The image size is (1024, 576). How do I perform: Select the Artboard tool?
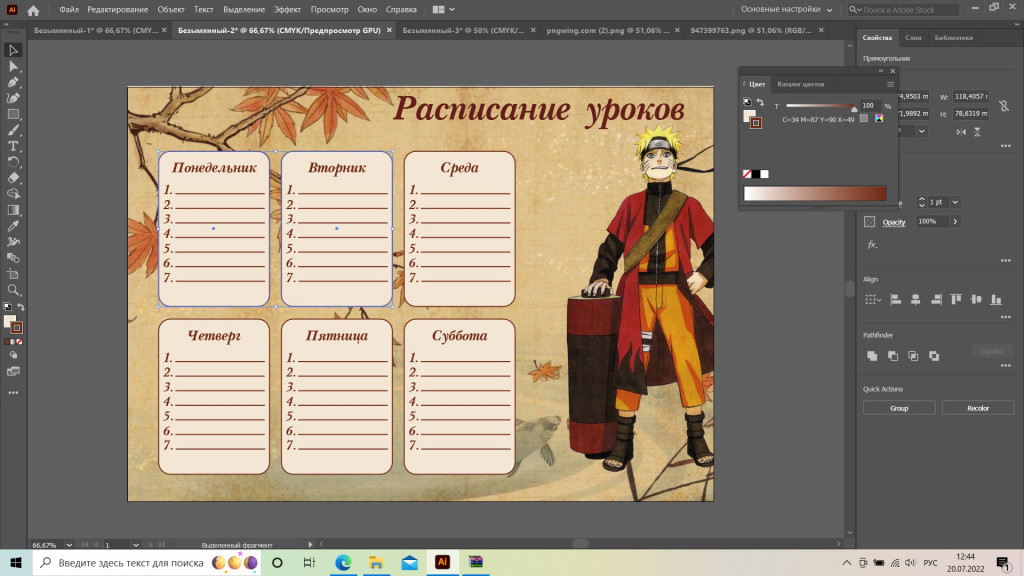click(13, 274)
